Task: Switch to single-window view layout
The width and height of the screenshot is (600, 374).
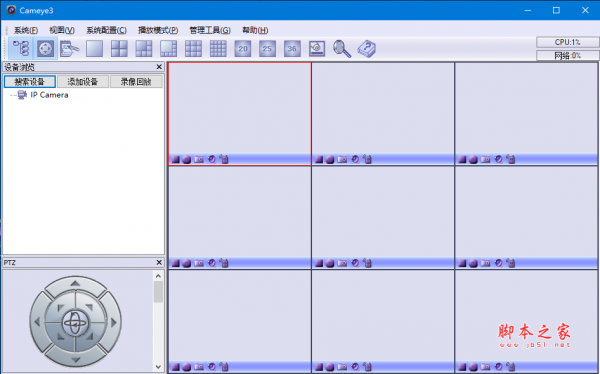Action: tap(95, 49)
